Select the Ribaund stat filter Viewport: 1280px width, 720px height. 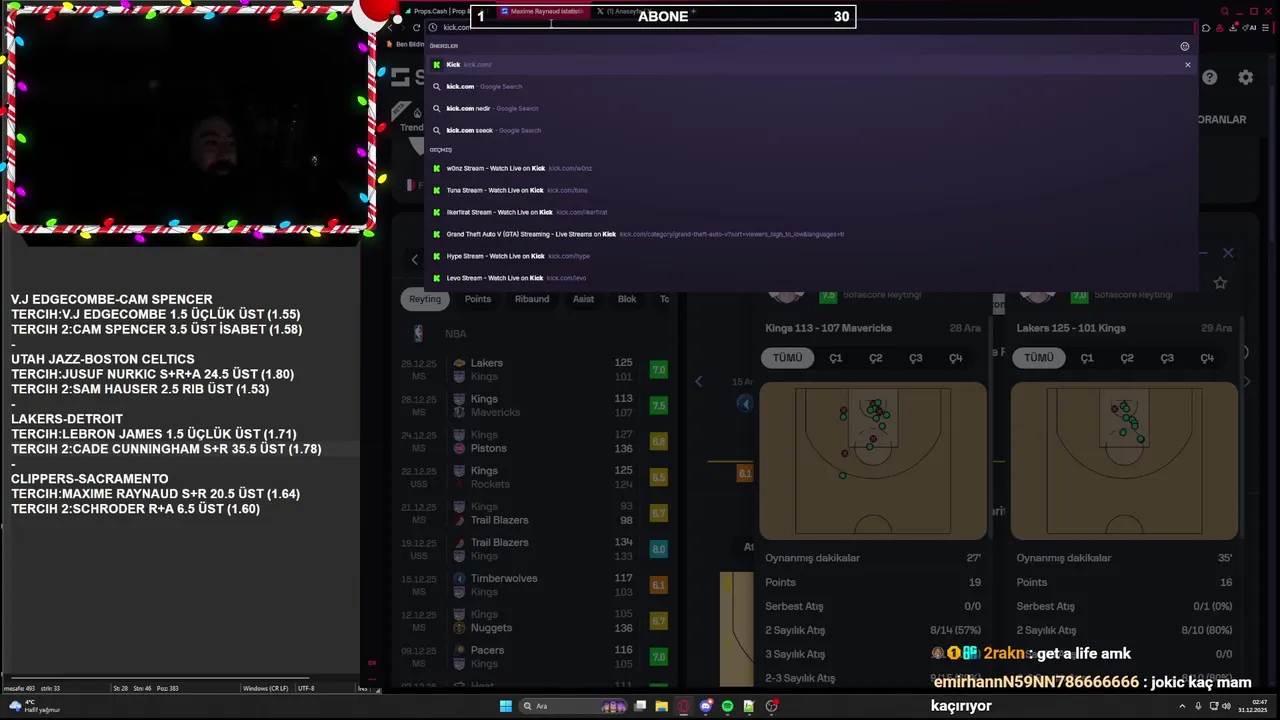[532, 299]
